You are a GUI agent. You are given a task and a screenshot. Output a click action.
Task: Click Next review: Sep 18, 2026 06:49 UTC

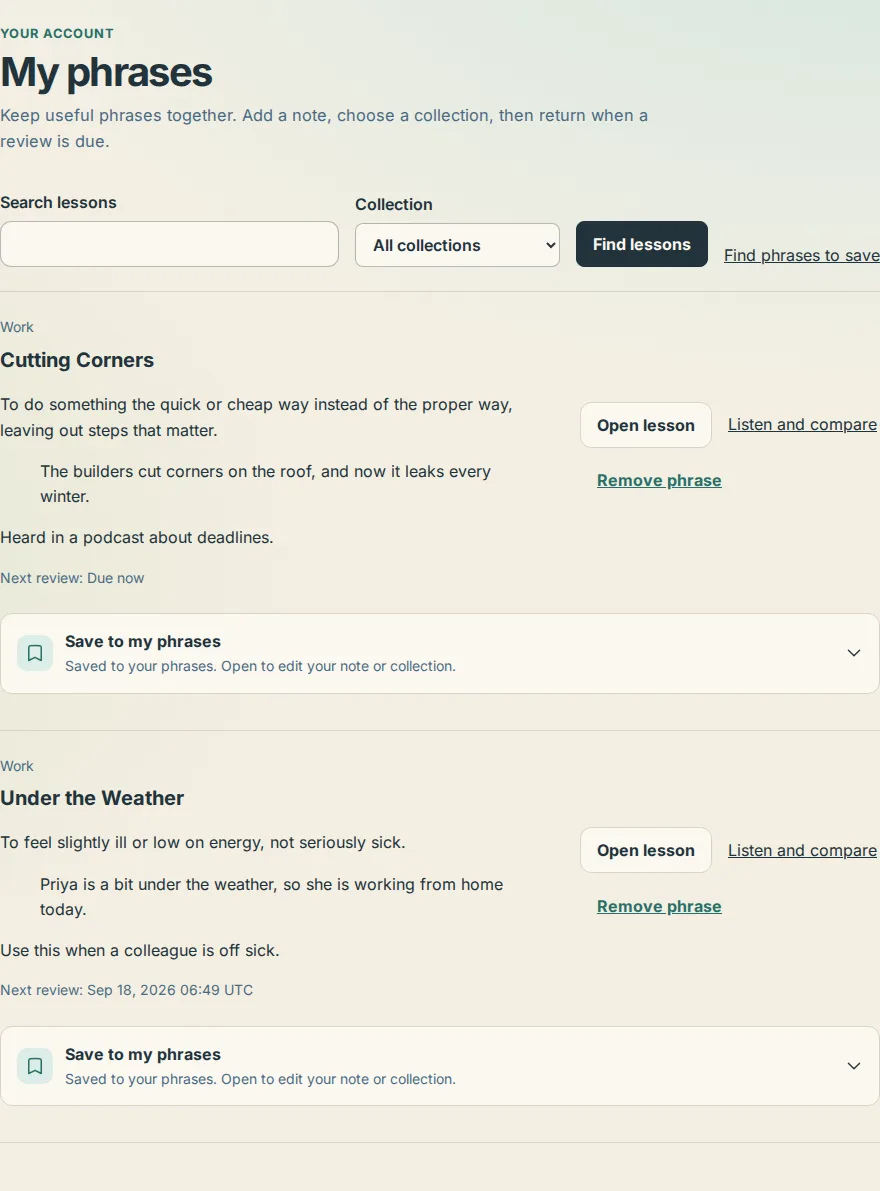127,990
